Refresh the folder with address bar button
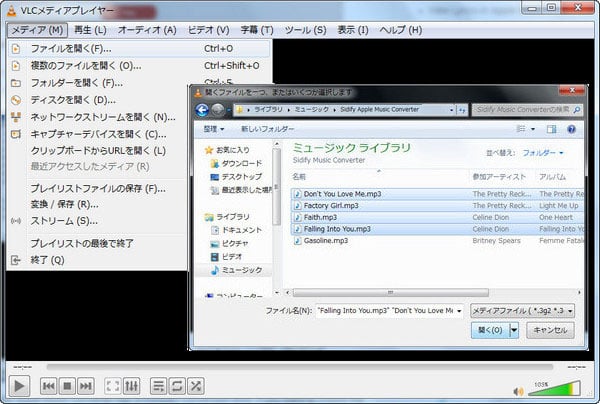Image resolution: width=600 pixels, height=404 pixels. (462, 110)
